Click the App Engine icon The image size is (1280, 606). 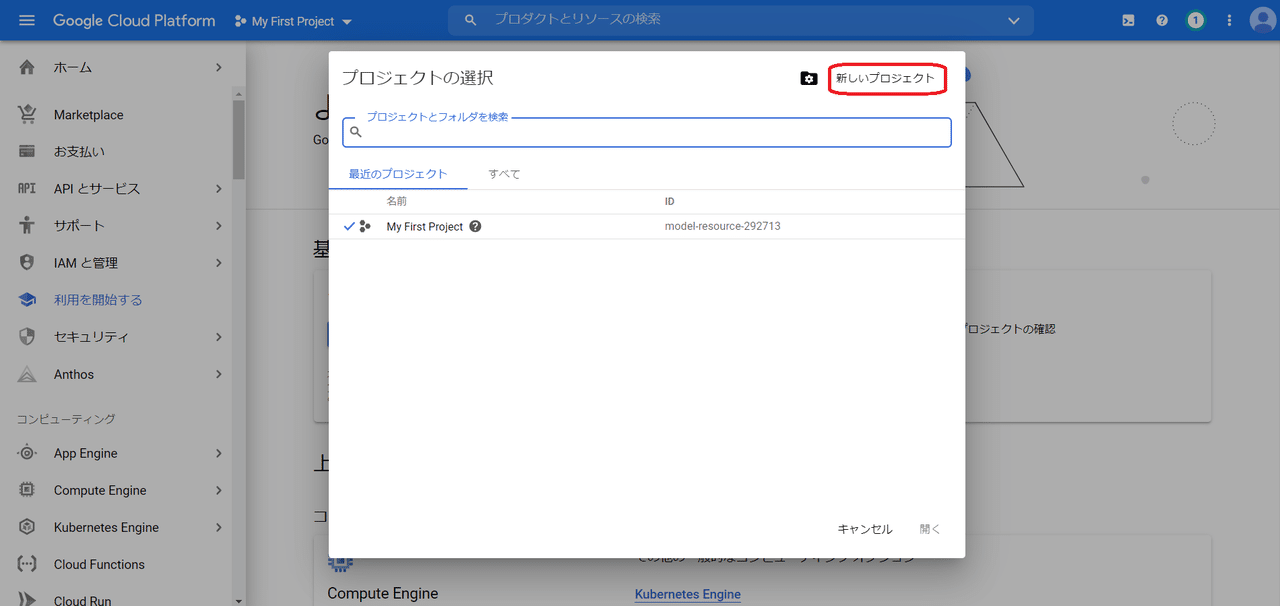(x=27, y=453)
